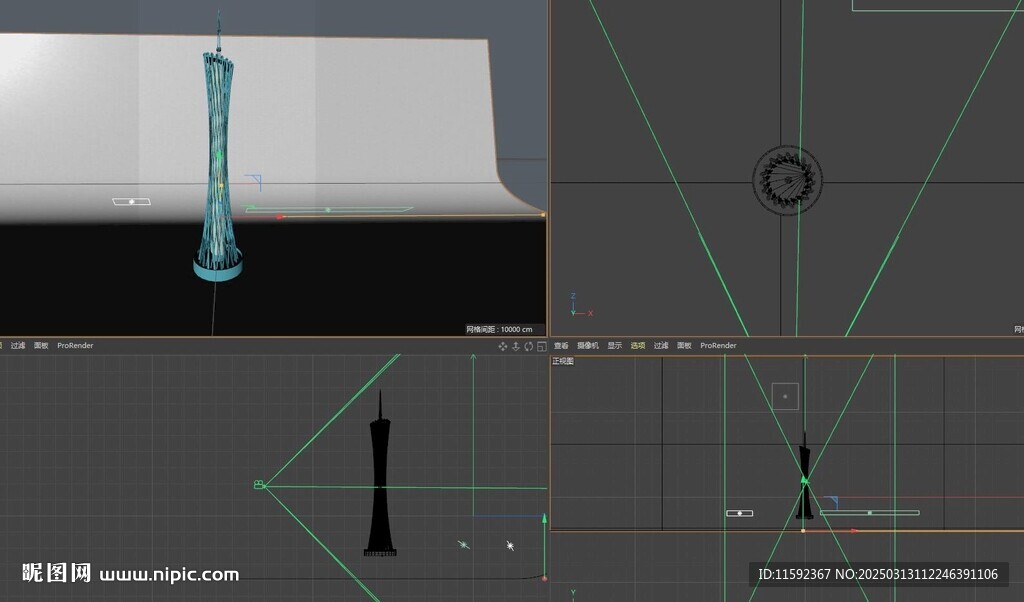Screen dimensions: 1024x602
Task: Click the 正视图 viewport label
Action: tap(563, 361)
